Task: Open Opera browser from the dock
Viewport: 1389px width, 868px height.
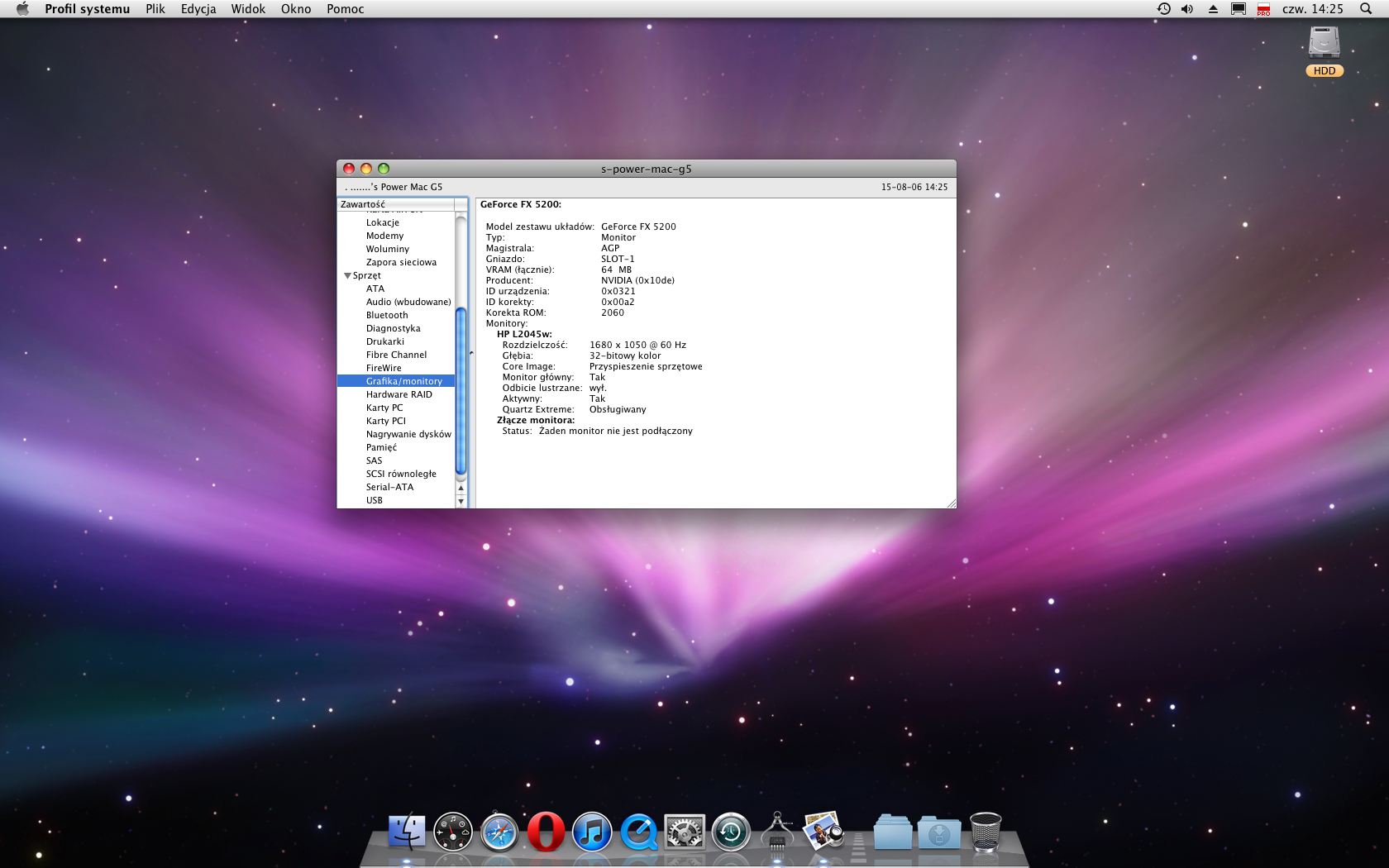Action: [x=546, y=832]
